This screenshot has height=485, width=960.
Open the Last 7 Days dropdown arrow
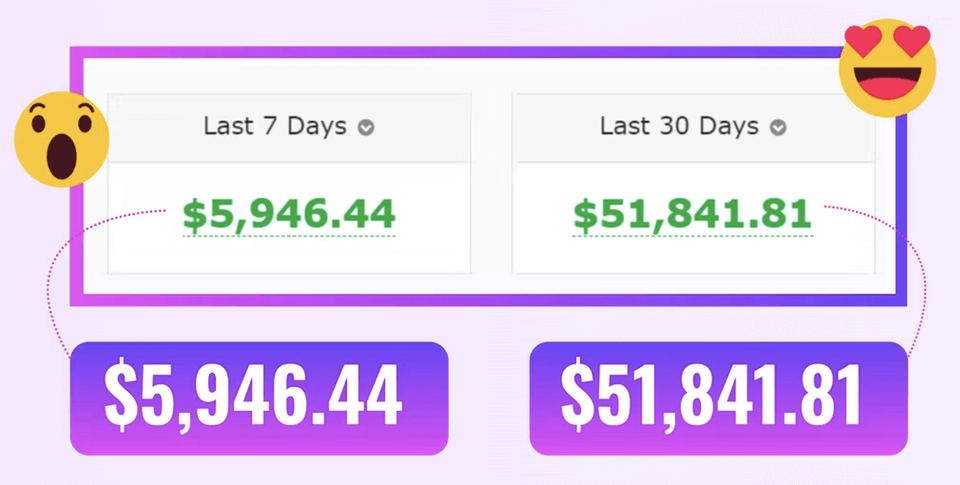(x=366, y=128)
